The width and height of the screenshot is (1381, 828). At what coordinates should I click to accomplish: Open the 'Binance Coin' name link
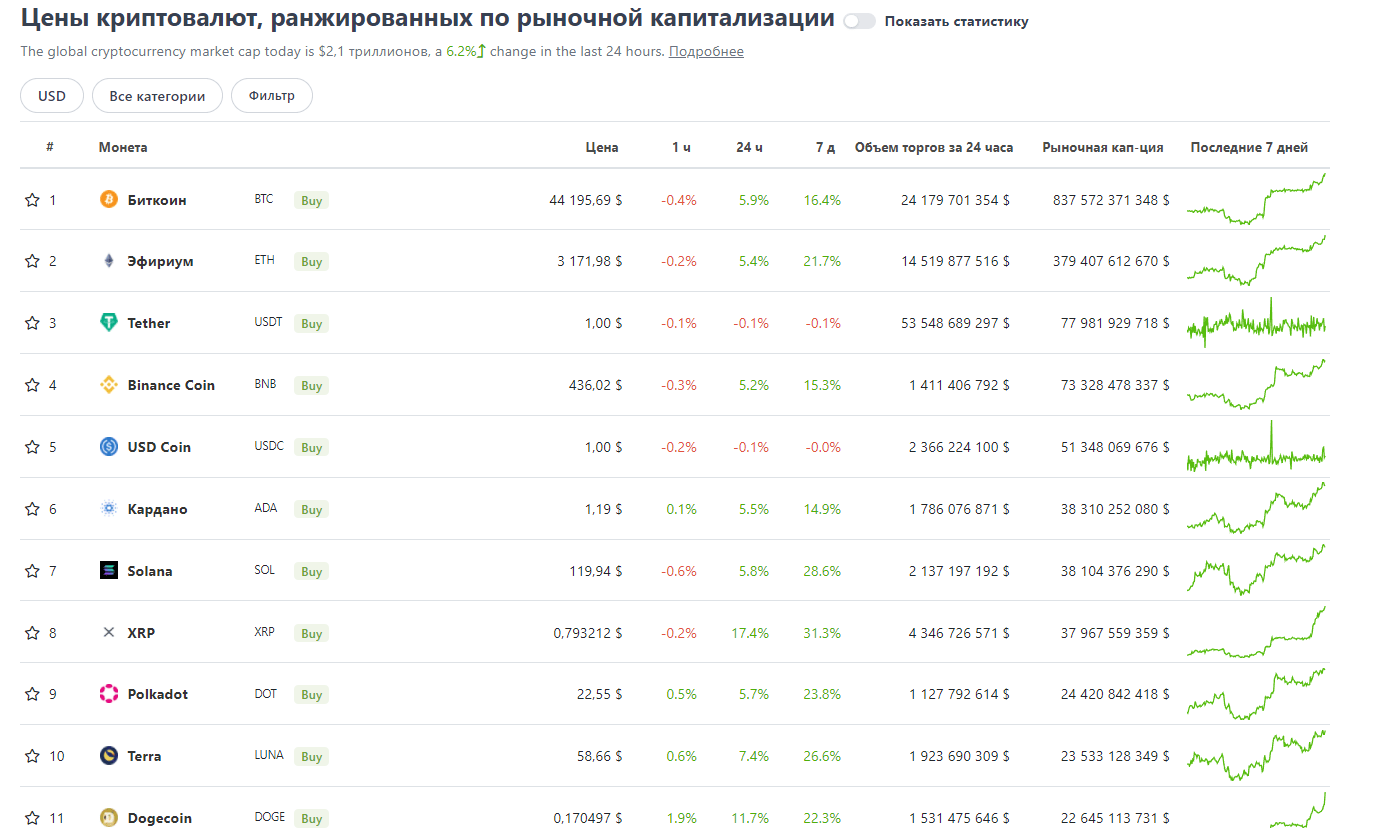pos(171,385)
